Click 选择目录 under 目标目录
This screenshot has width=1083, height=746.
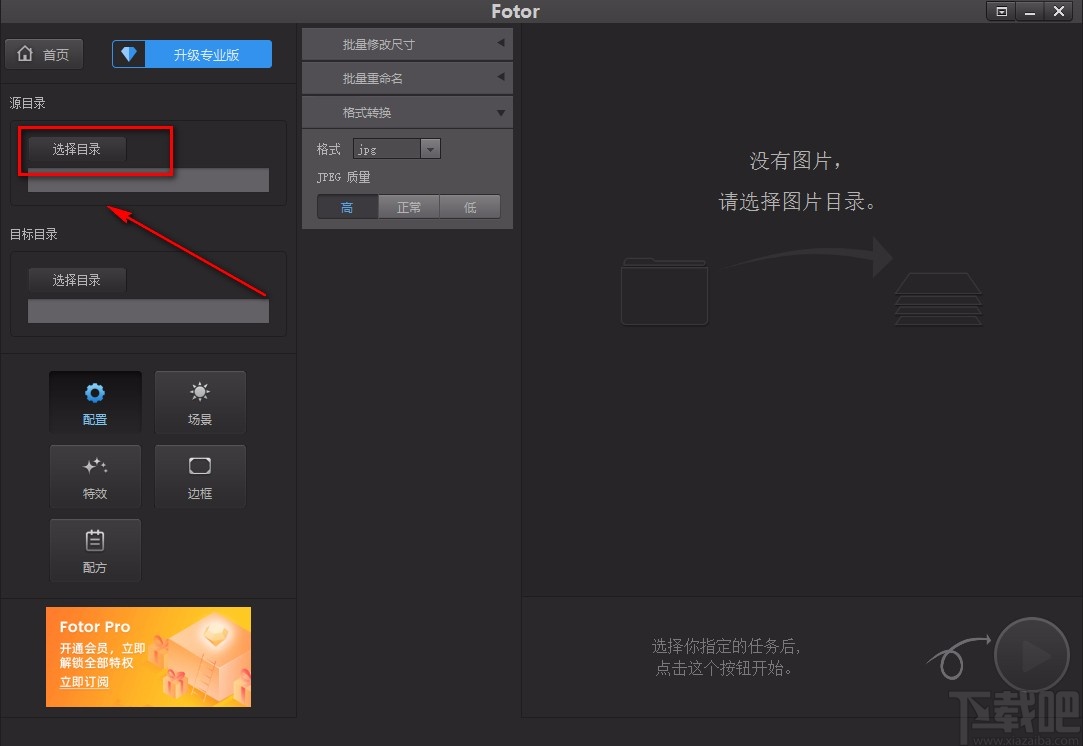pyautogui.click(x=77, y=280)
